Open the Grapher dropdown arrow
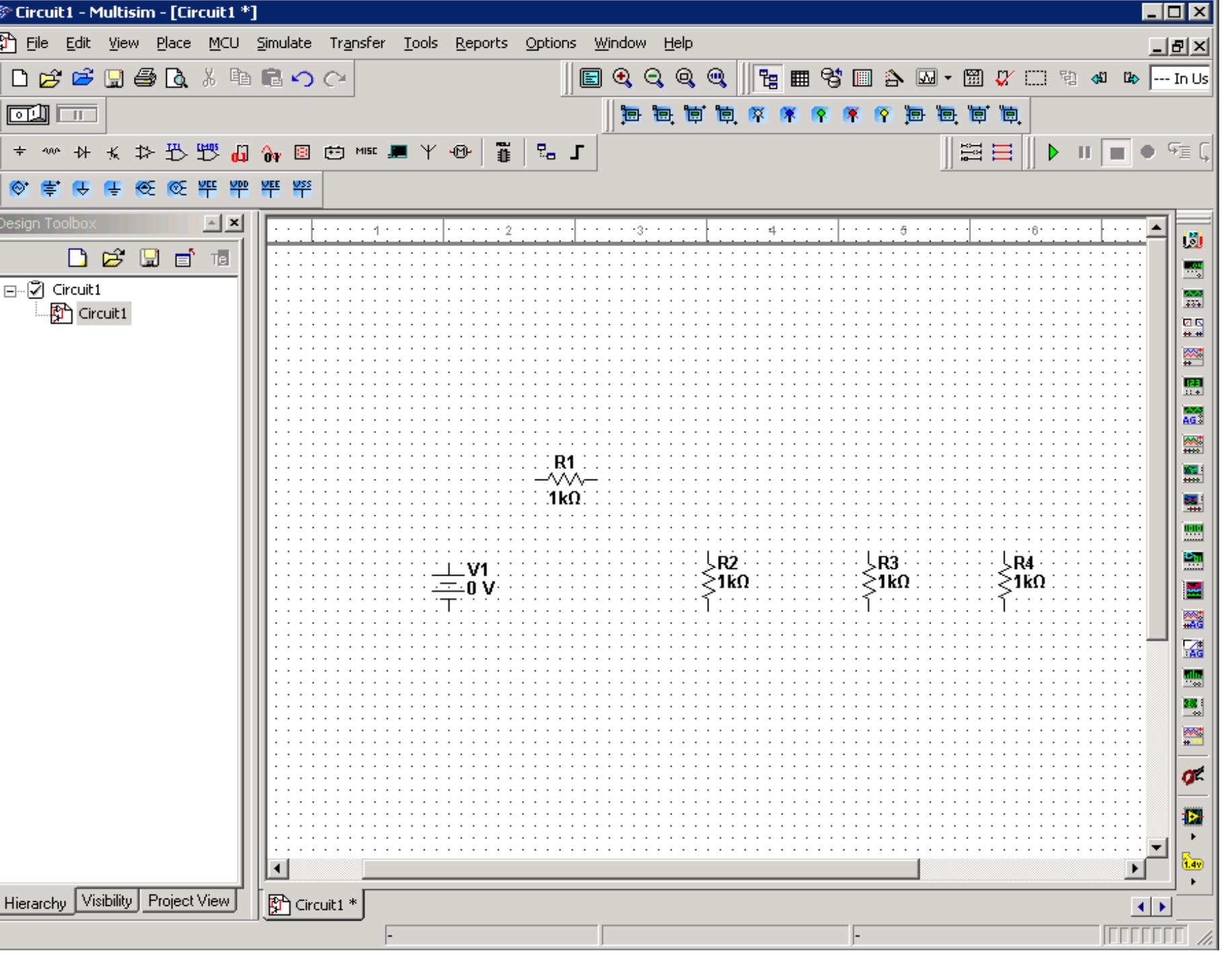 pos(949,79)
